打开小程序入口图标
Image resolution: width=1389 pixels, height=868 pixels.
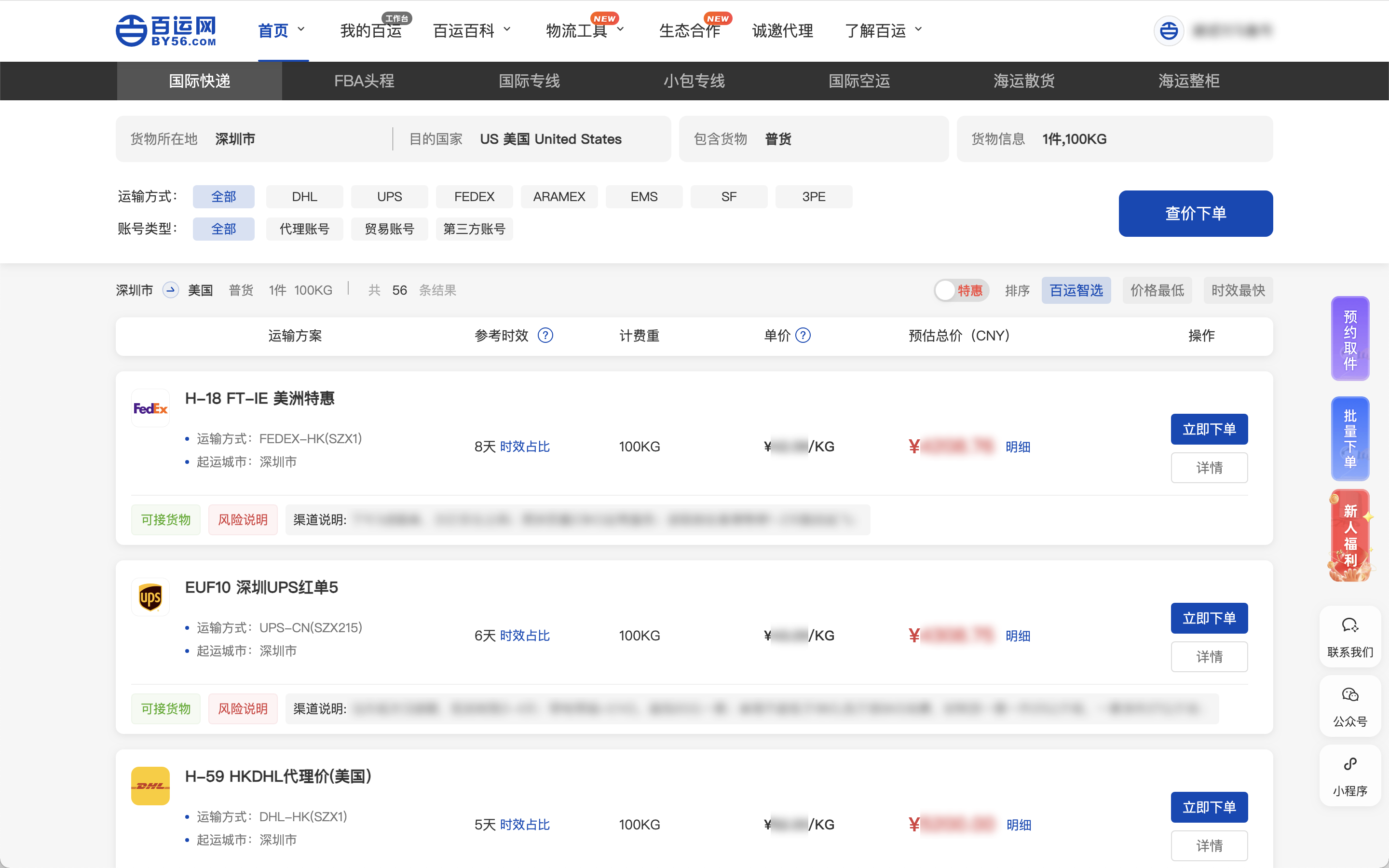pos(1349,763)
